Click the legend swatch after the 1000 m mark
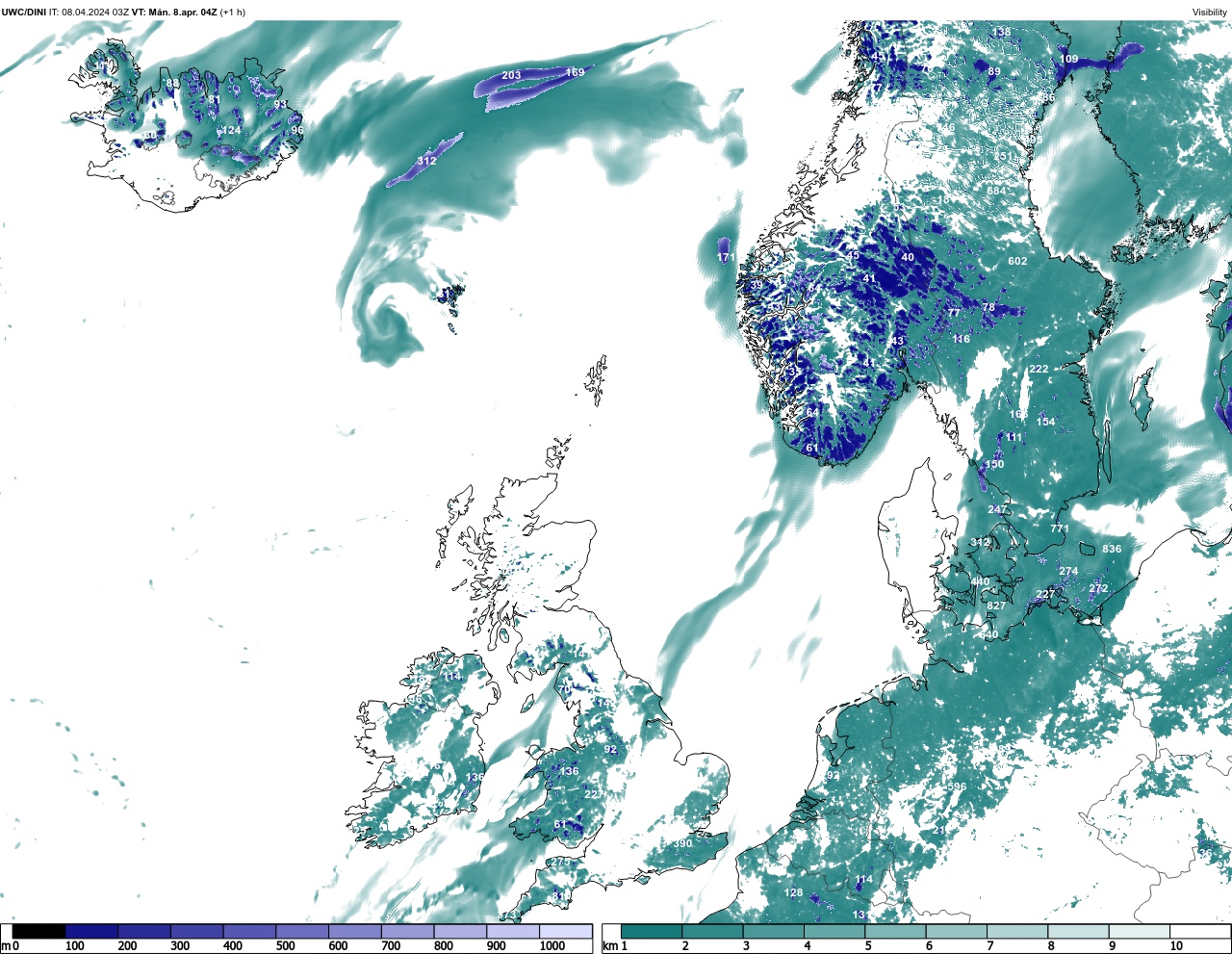 565,932
